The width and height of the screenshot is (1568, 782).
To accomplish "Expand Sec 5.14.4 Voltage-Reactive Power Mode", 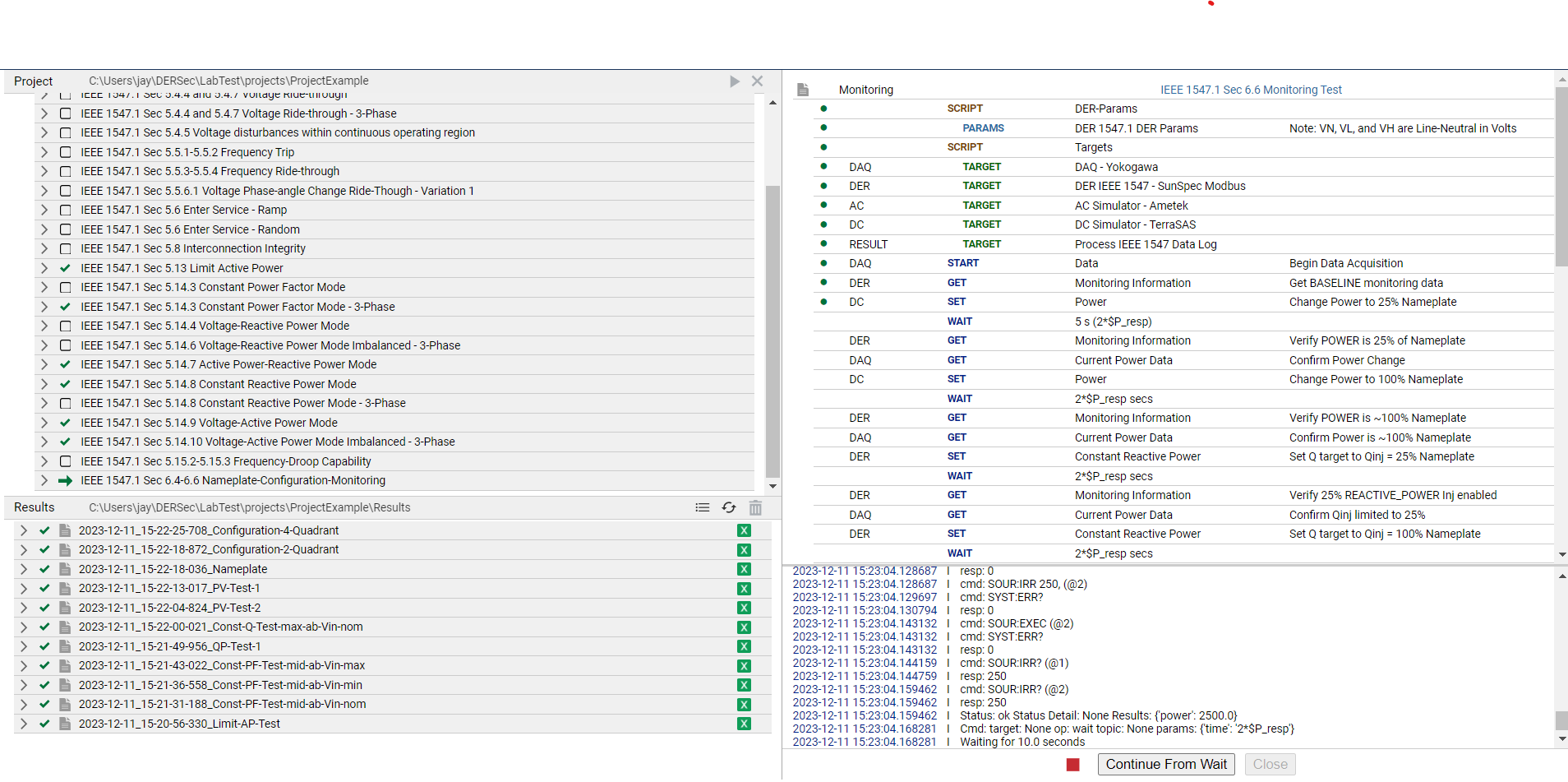I will [x=44, y=326].
